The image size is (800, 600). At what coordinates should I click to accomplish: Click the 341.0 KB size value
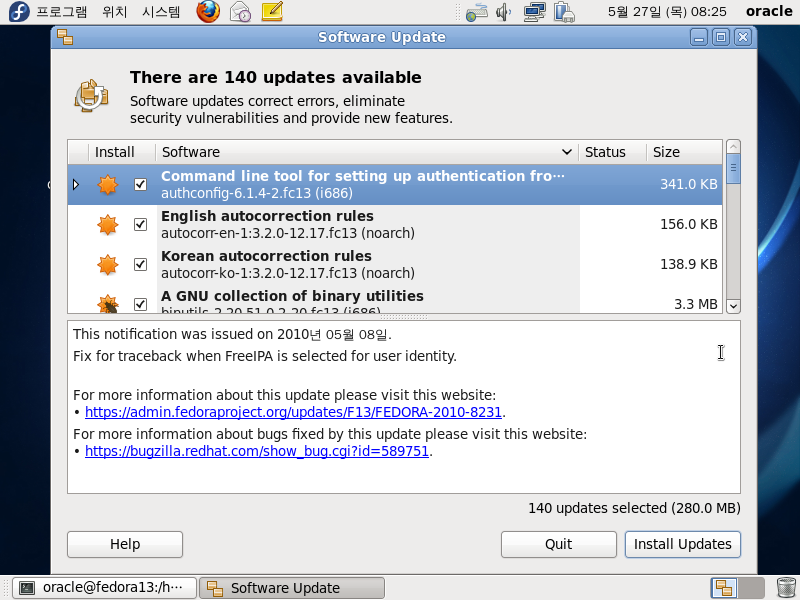click(689, 184)
